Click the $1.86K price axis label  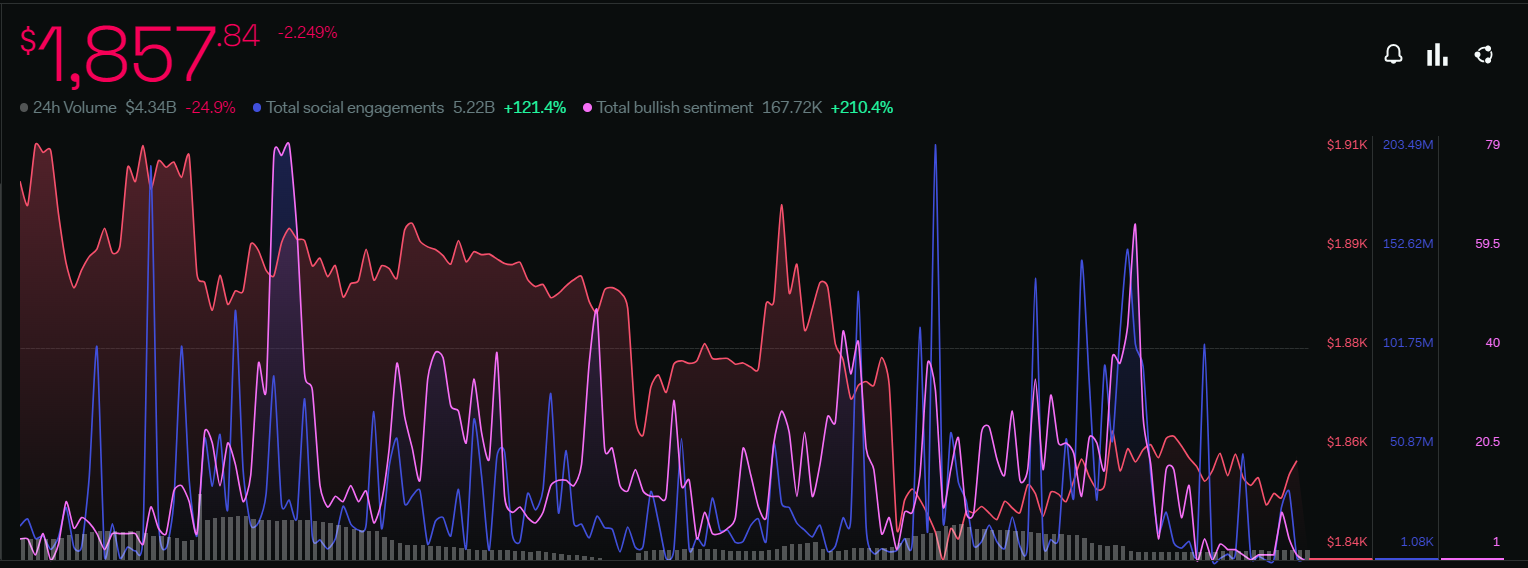[1346, 442]
